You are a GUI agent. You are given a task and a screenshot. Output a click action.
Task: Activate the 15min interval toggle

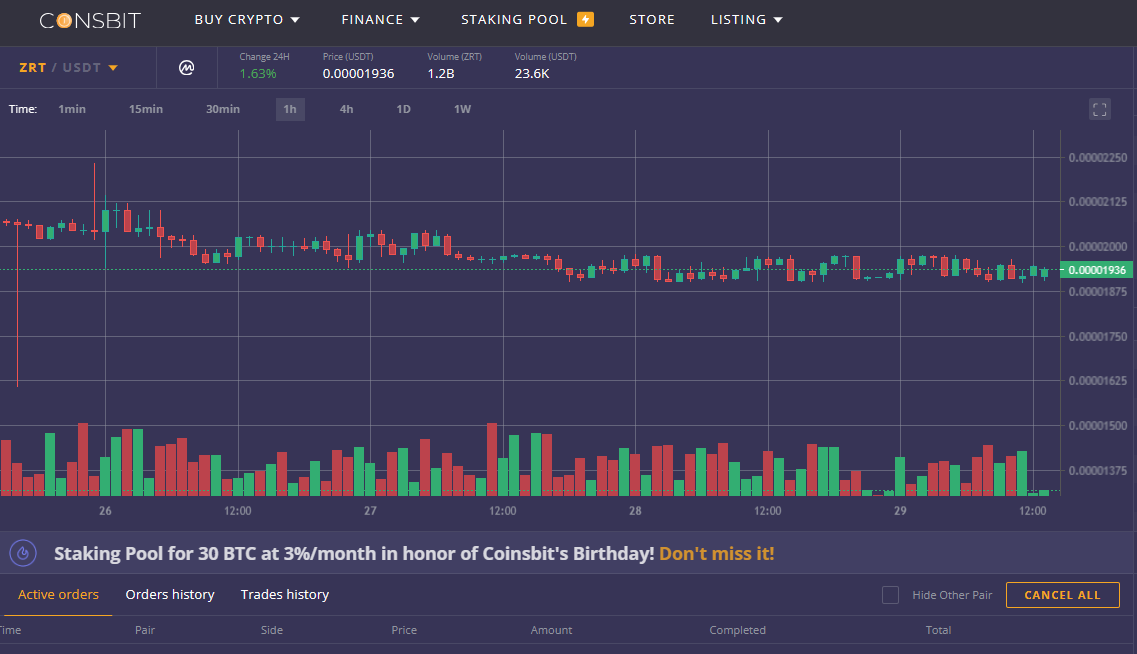(145, 109)
